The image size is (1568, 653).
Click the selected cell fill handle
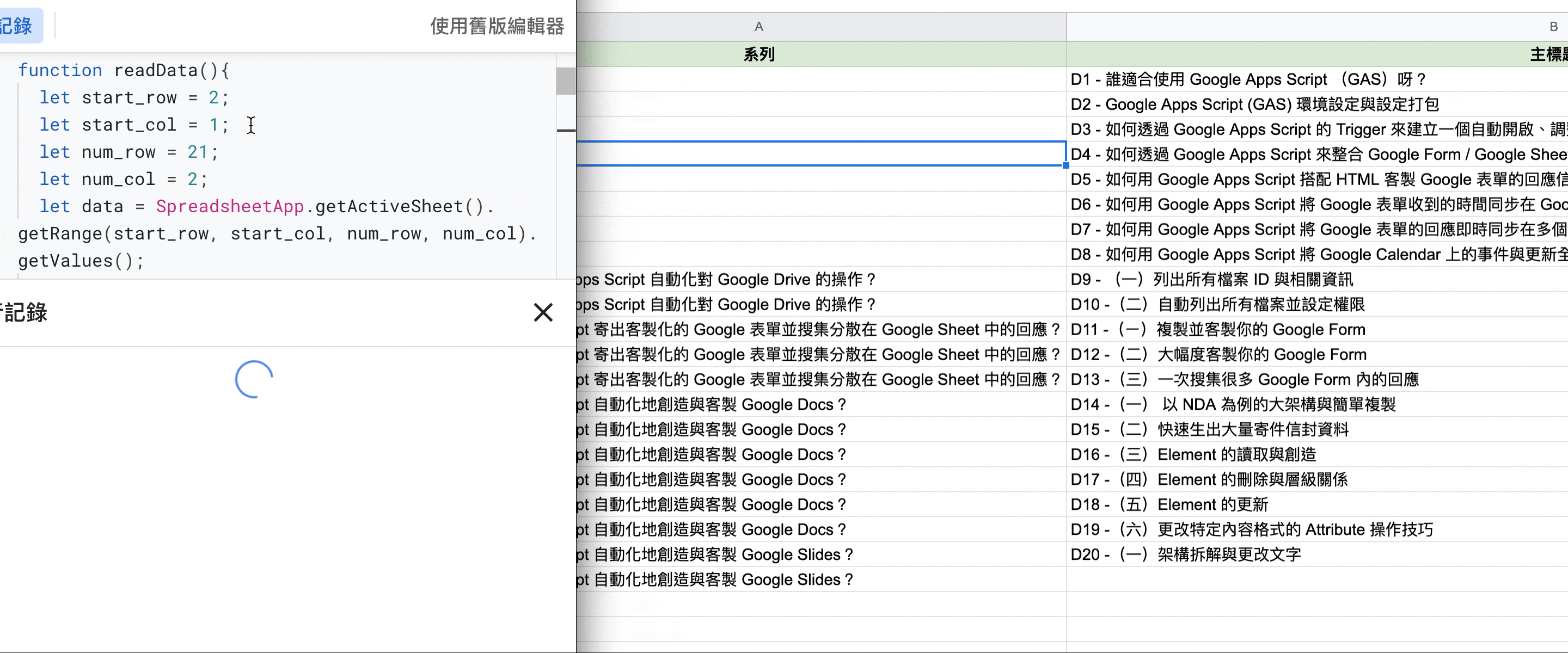pos(1065,165)
